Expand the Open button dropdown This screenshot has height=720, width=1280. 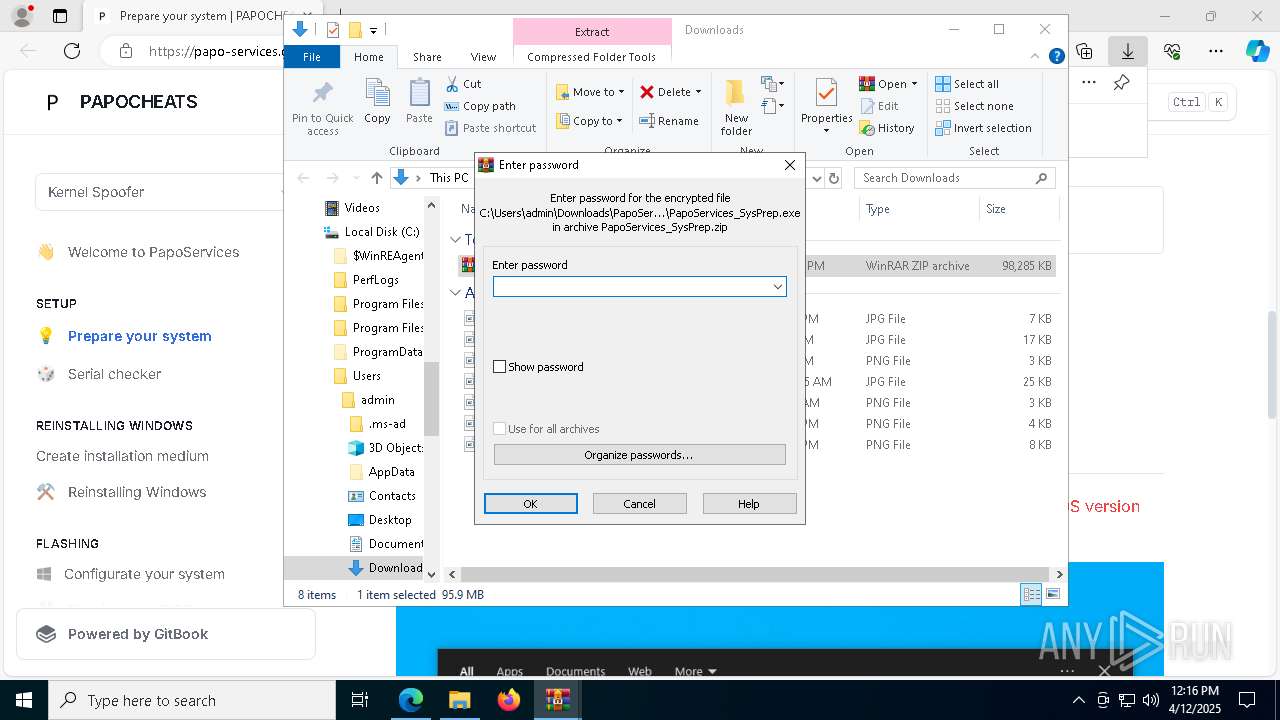[x=914, y=84]
